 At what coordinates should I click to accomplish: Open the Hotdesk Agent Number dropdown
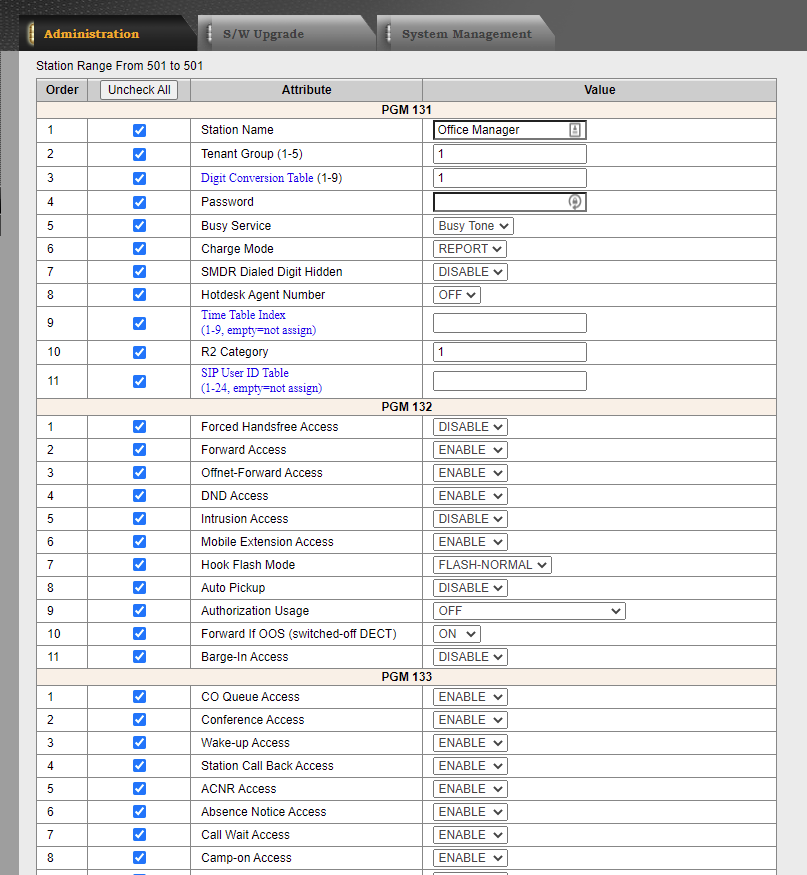click(457, 295)
